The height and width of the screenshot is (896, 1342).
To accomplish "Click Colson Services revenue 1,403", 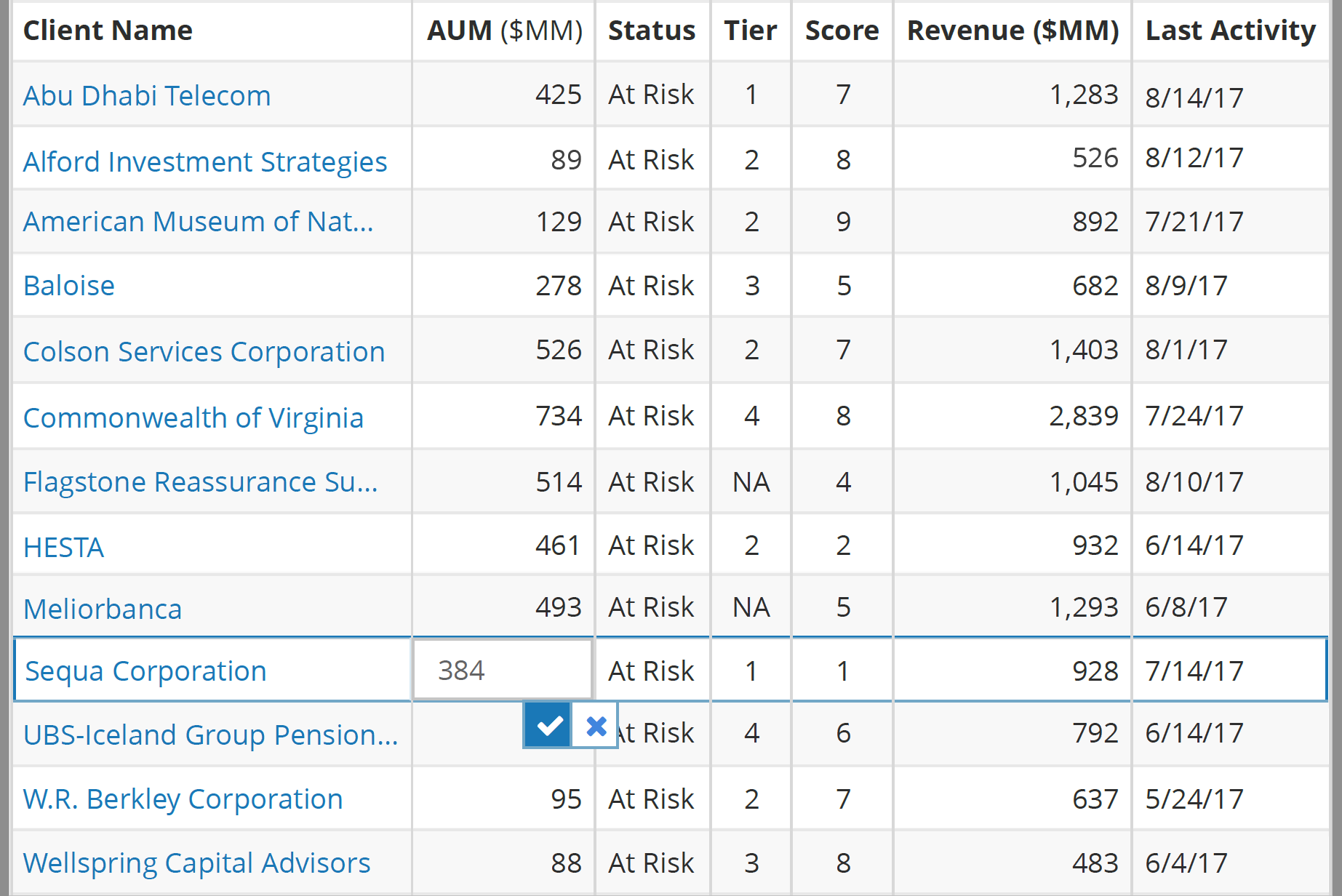I will pos(1084,350).
